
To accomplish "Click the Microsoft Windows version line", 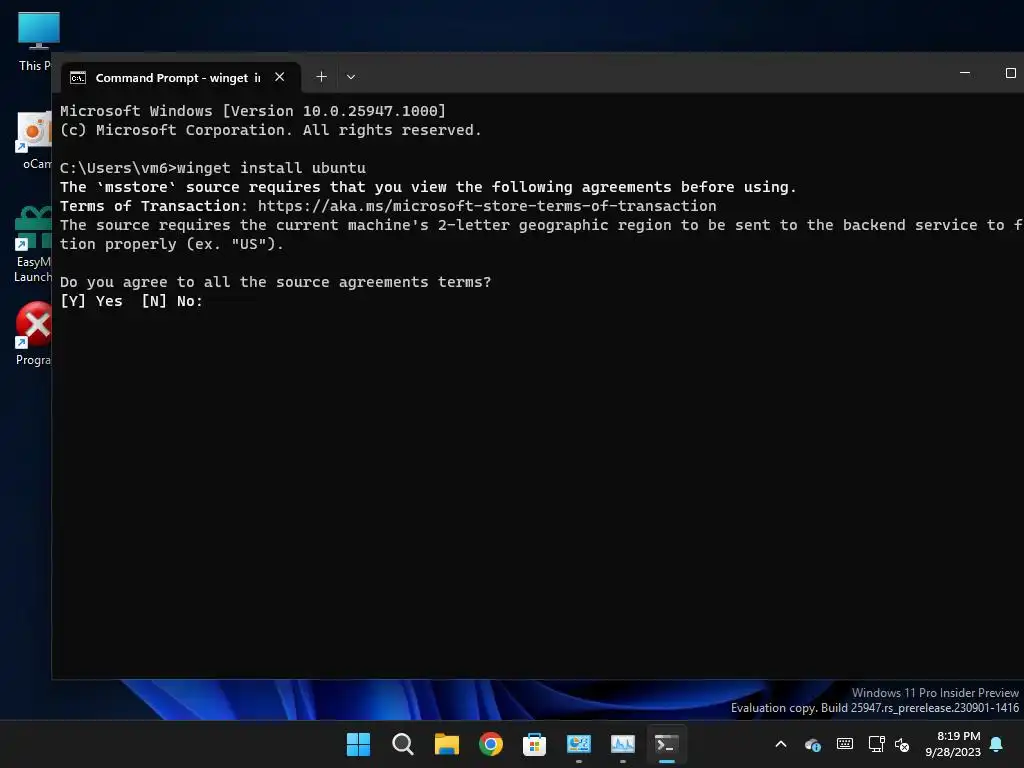I will click(253, 111).
